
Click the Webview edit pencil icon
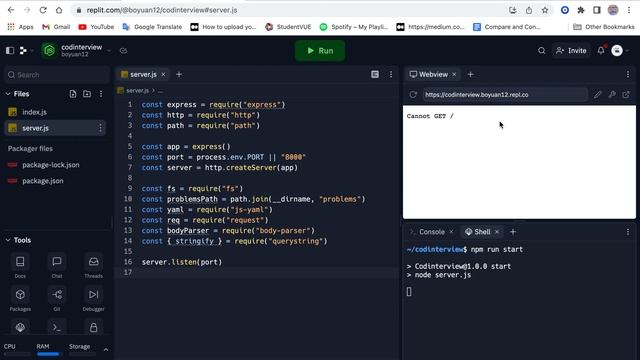[x=598, y=95]
